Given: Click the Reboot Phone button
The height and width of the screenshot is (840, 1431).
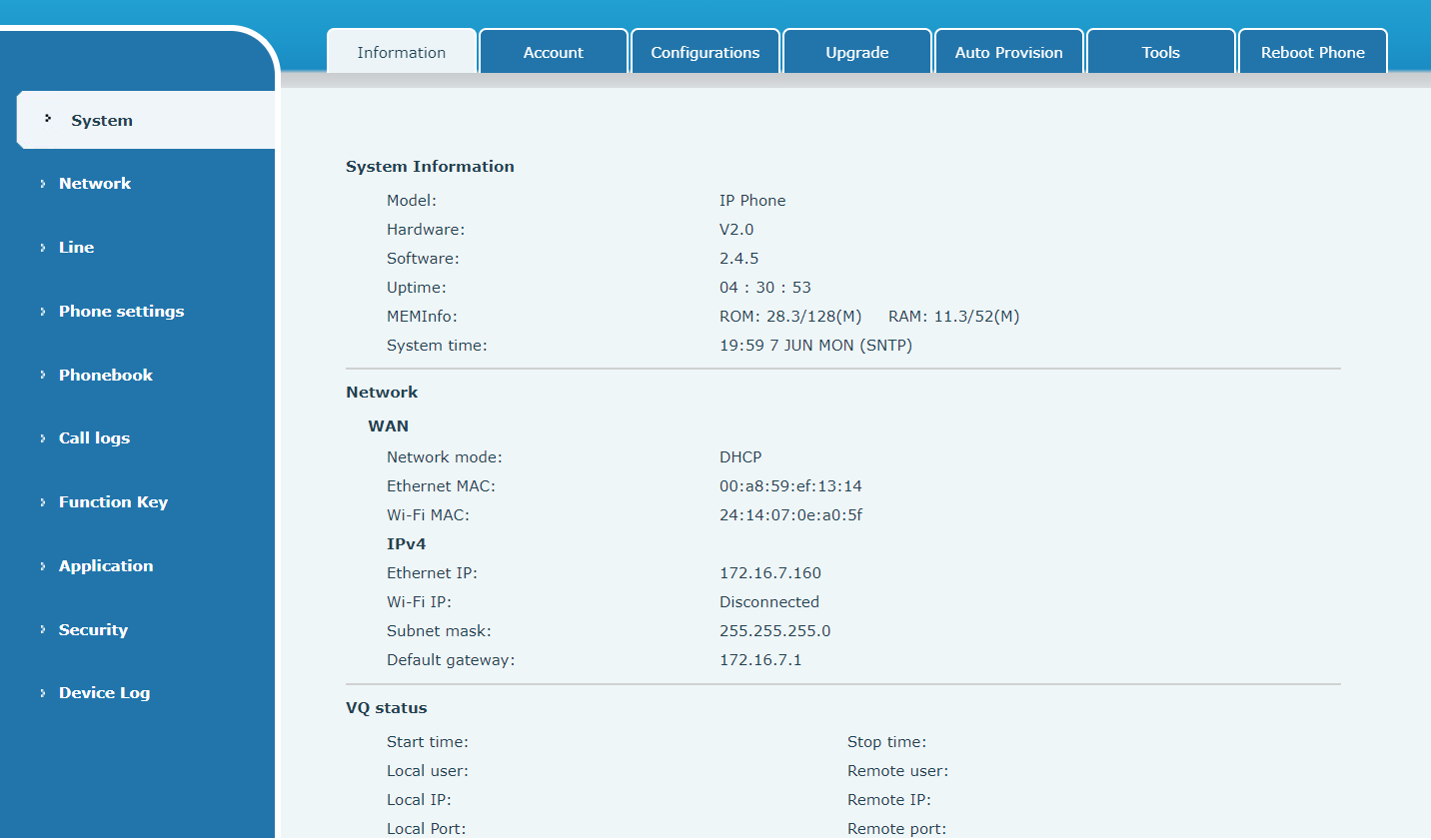Looking at the screenshot, I should point(1312,51).
